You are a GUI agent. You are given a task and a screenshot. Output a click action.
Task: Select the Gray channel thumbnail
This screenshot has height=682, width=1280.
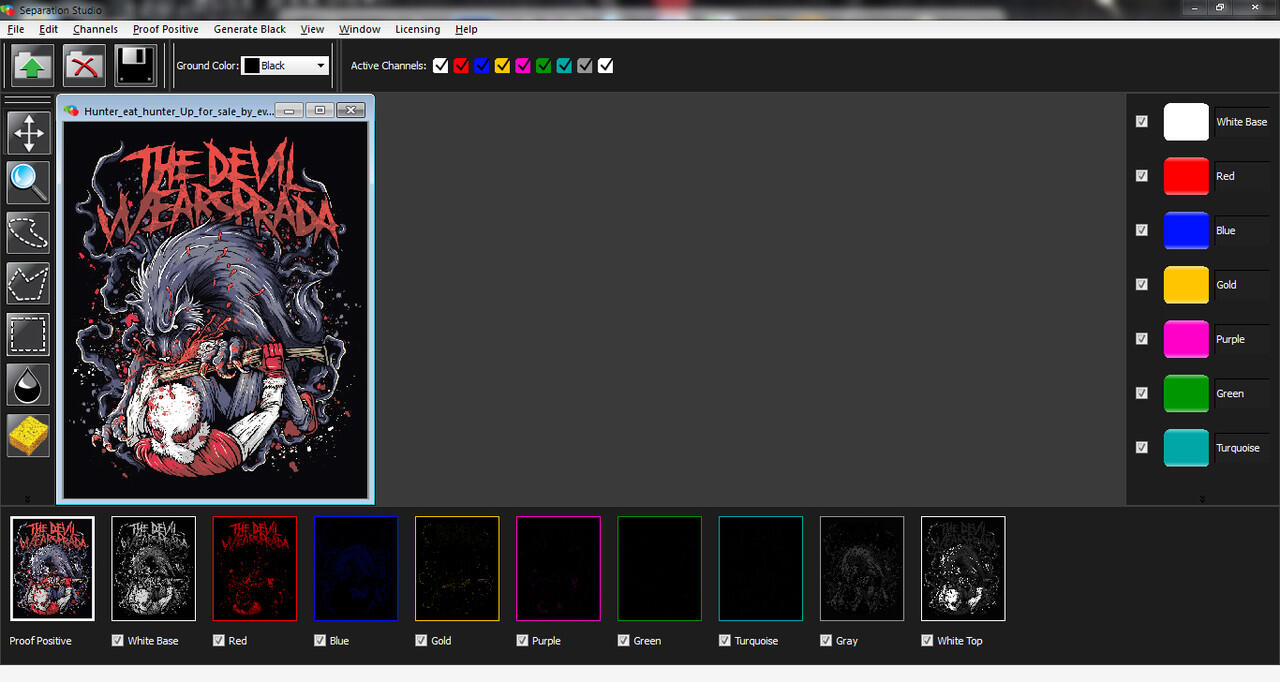coord(862,568)
